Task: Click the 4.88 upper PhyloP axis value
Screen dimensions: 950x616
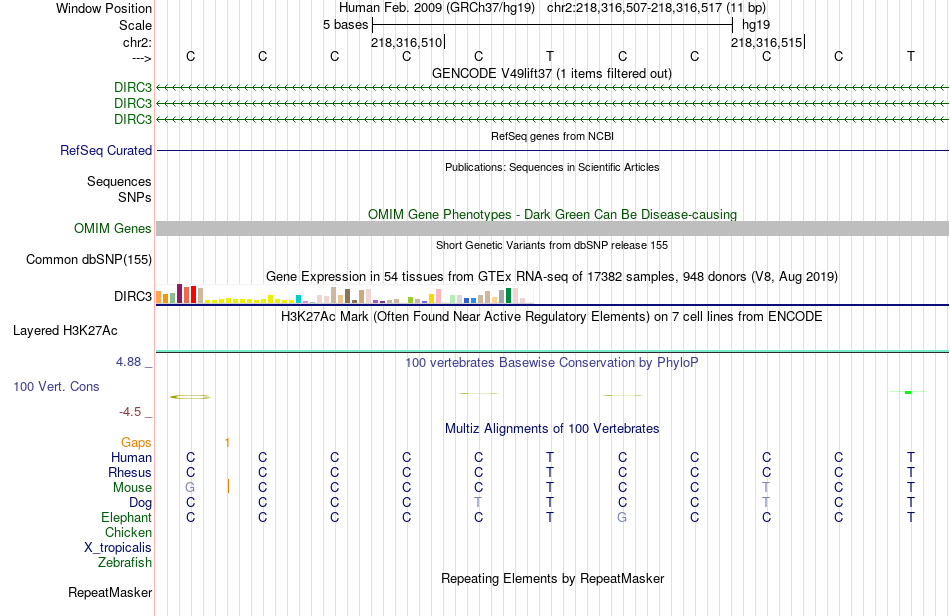Action: coord(128,362)
